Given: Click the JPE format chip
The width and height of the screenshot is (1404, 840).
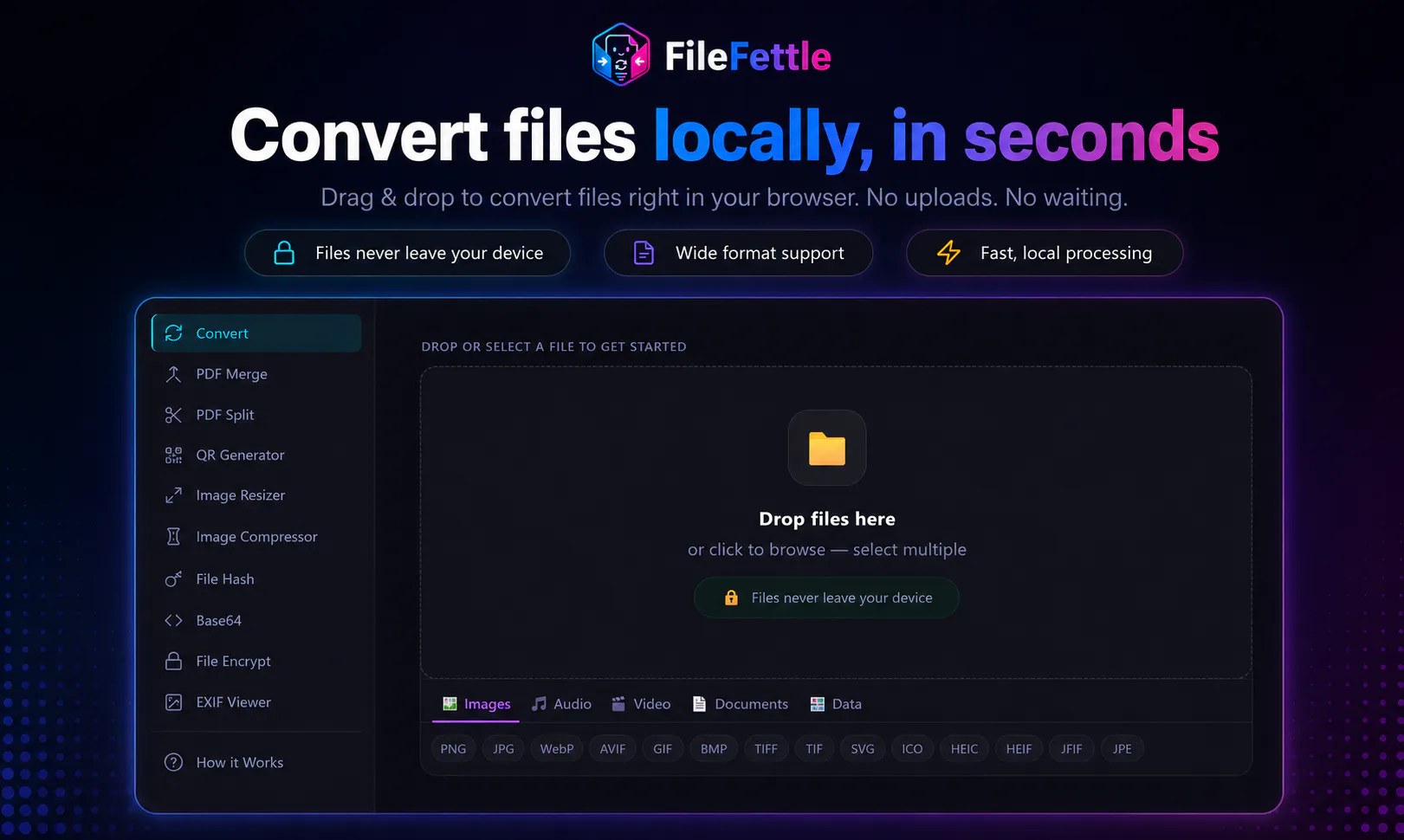Looking at the screenshot, I should point(1123,749).
